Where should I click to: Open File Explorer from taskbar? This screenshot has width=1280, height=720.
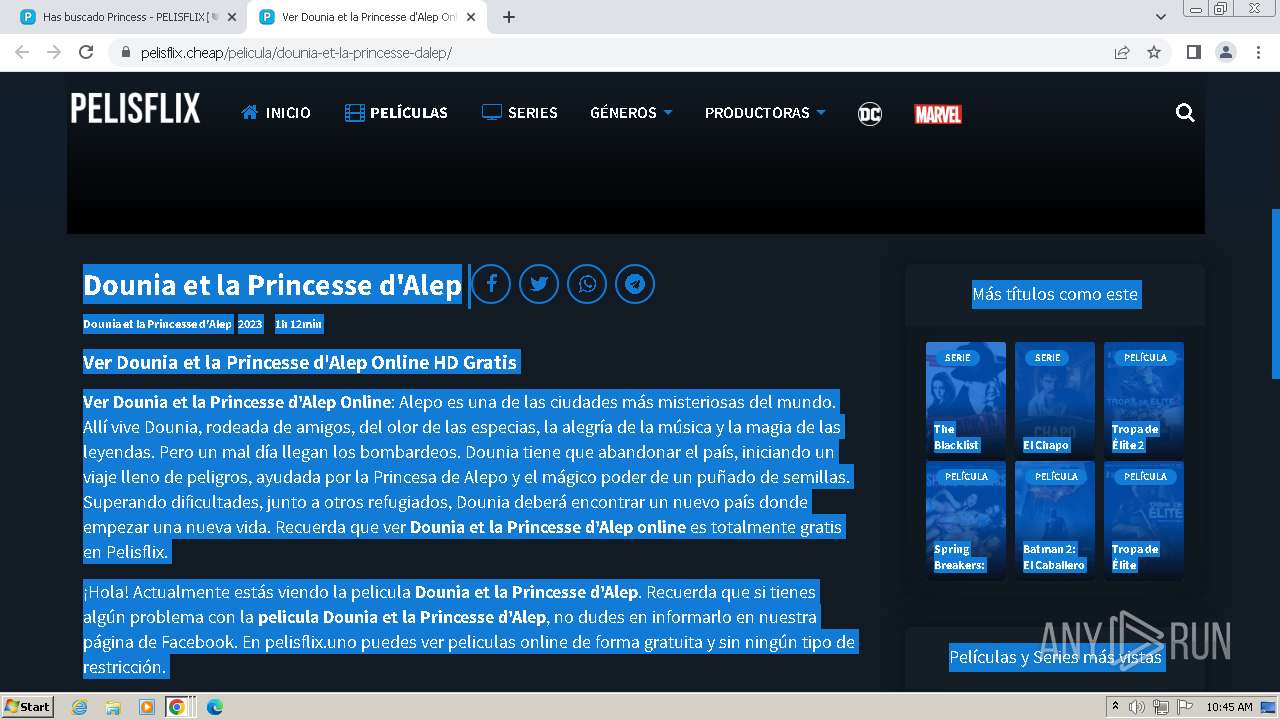pyautogui.click(x=113, y=707)
